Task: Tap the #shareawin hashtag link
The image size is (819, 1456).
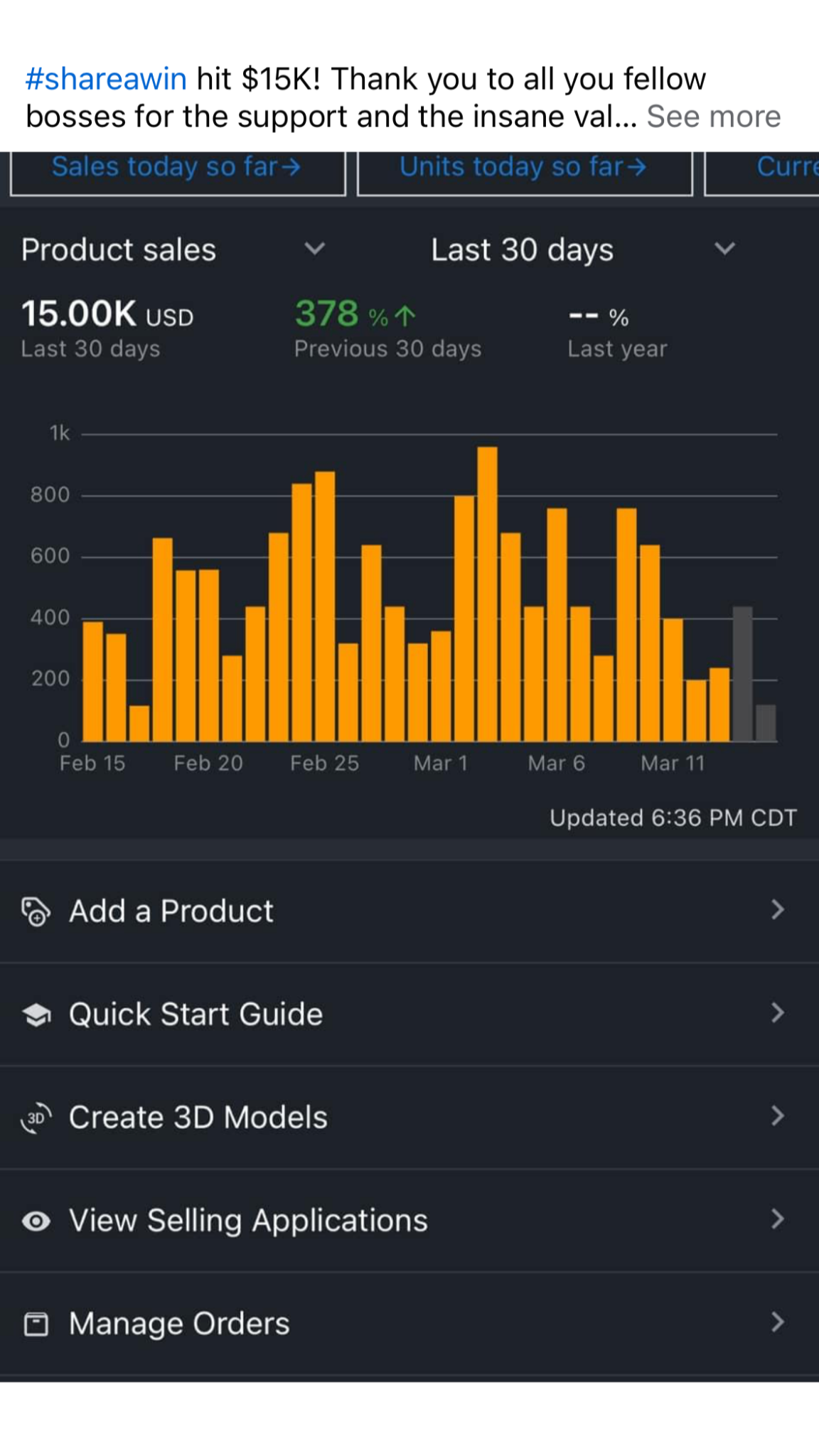Action: [x=106, y=79]
